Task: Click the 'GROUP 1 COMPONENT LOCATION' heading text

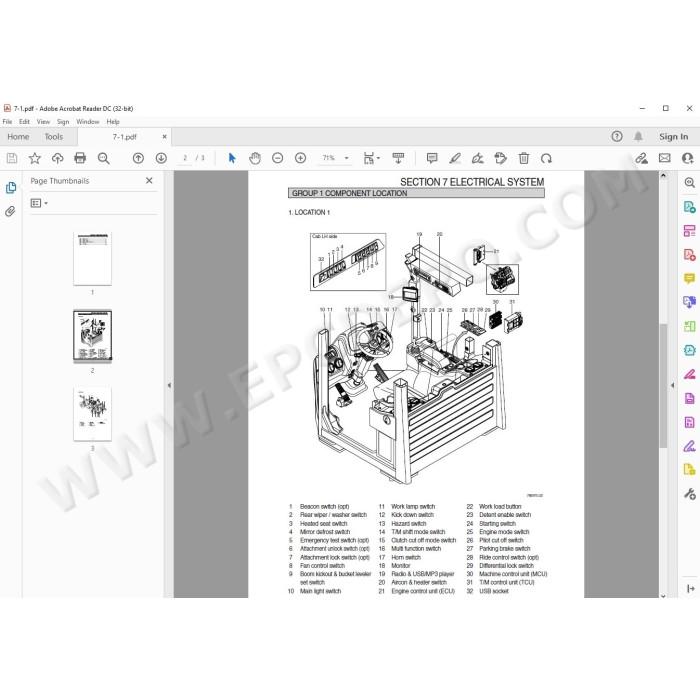Action: (349, 193)
